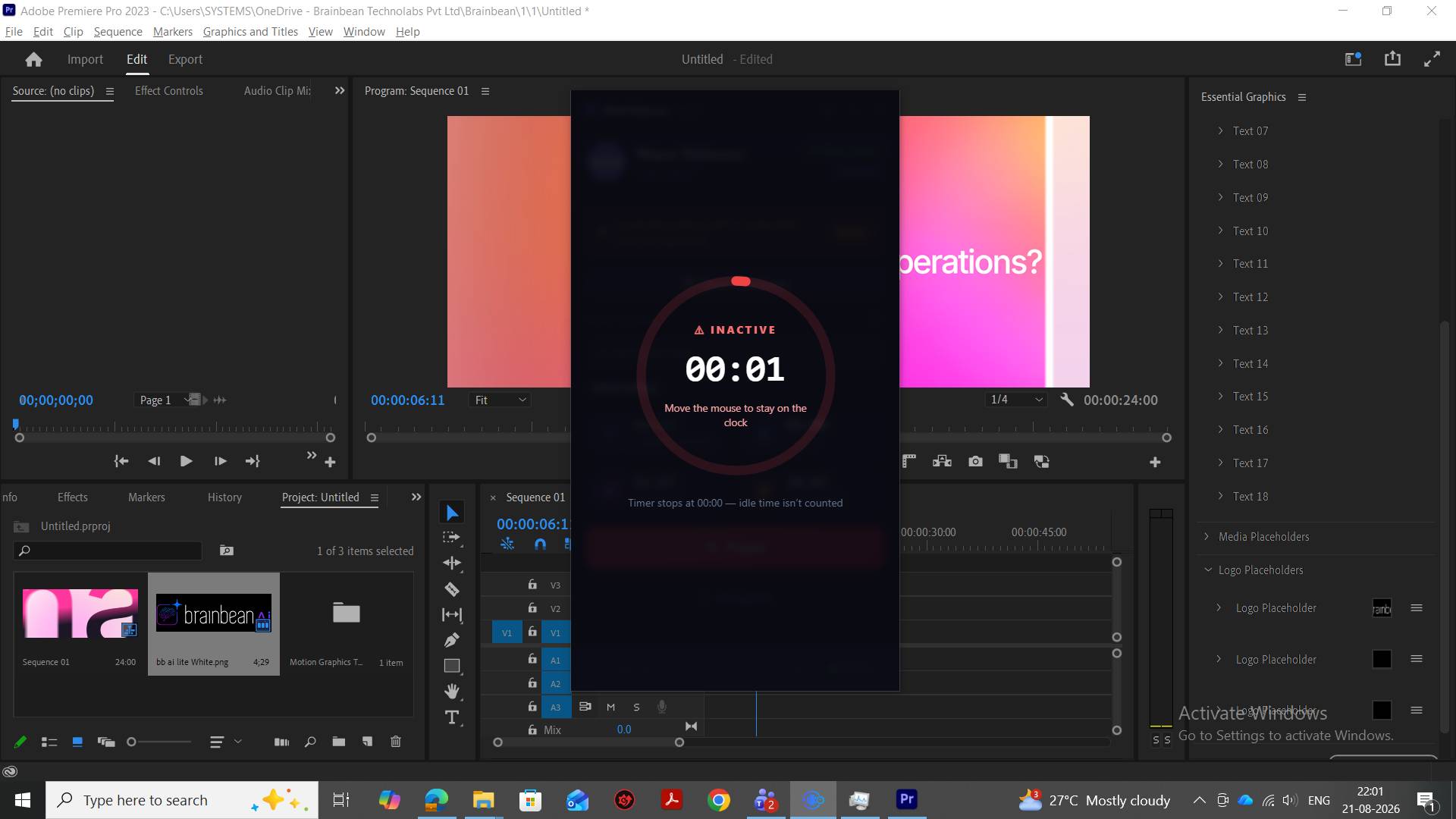Click the black swatch for the second Logo Placeholder
Viewport: 1456px width, 819px height.
pos(1382,659)
